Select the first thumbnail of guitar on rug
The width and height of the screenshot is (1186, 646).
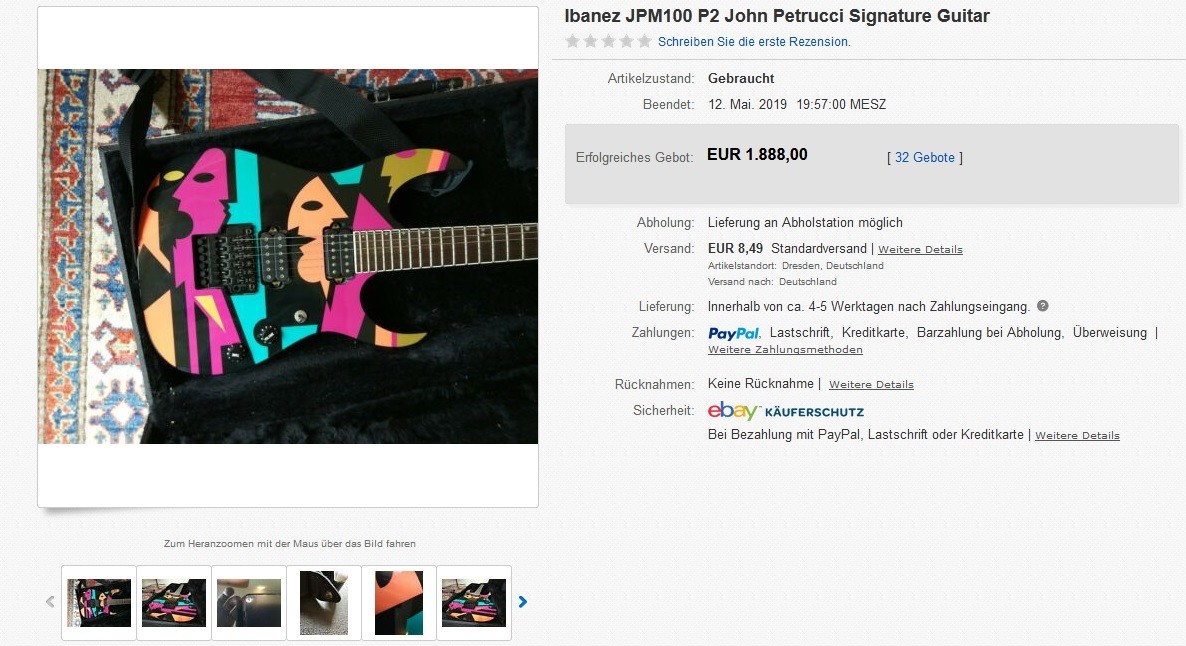(x=99, y=603)
